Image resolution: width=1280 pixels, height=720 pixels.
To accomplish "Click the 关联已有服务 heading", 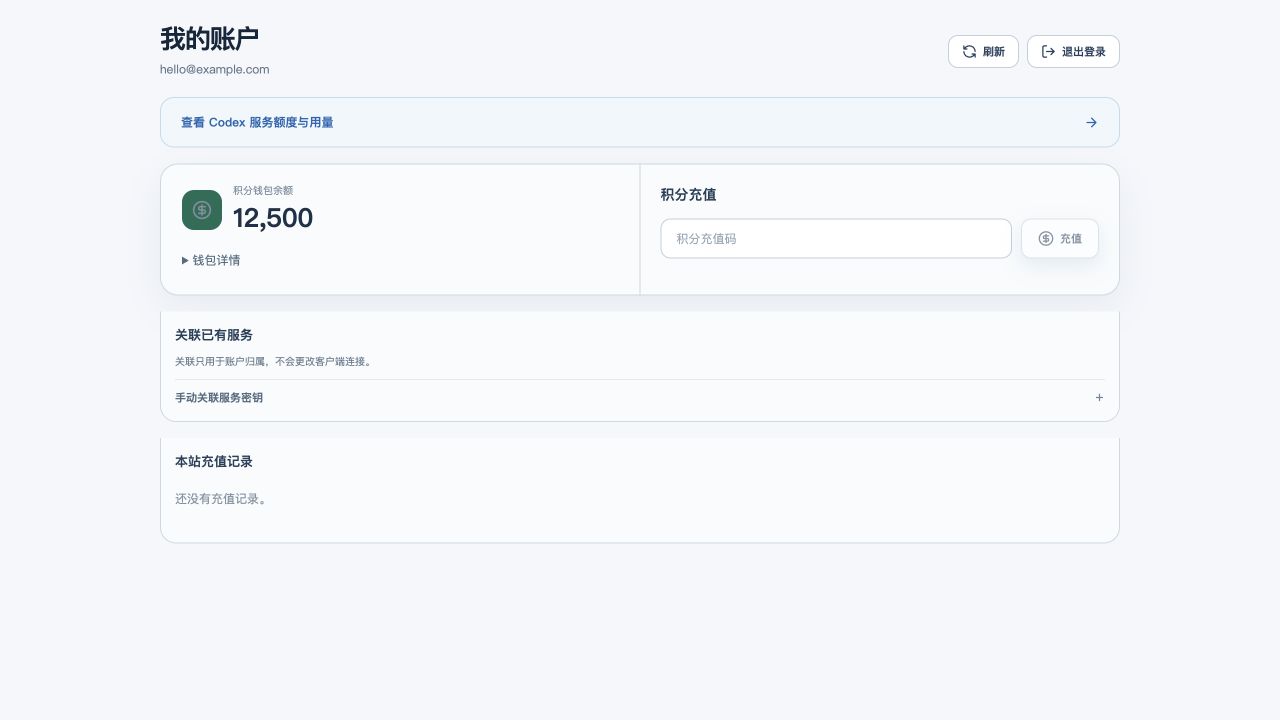I will [x=214, y=335].
